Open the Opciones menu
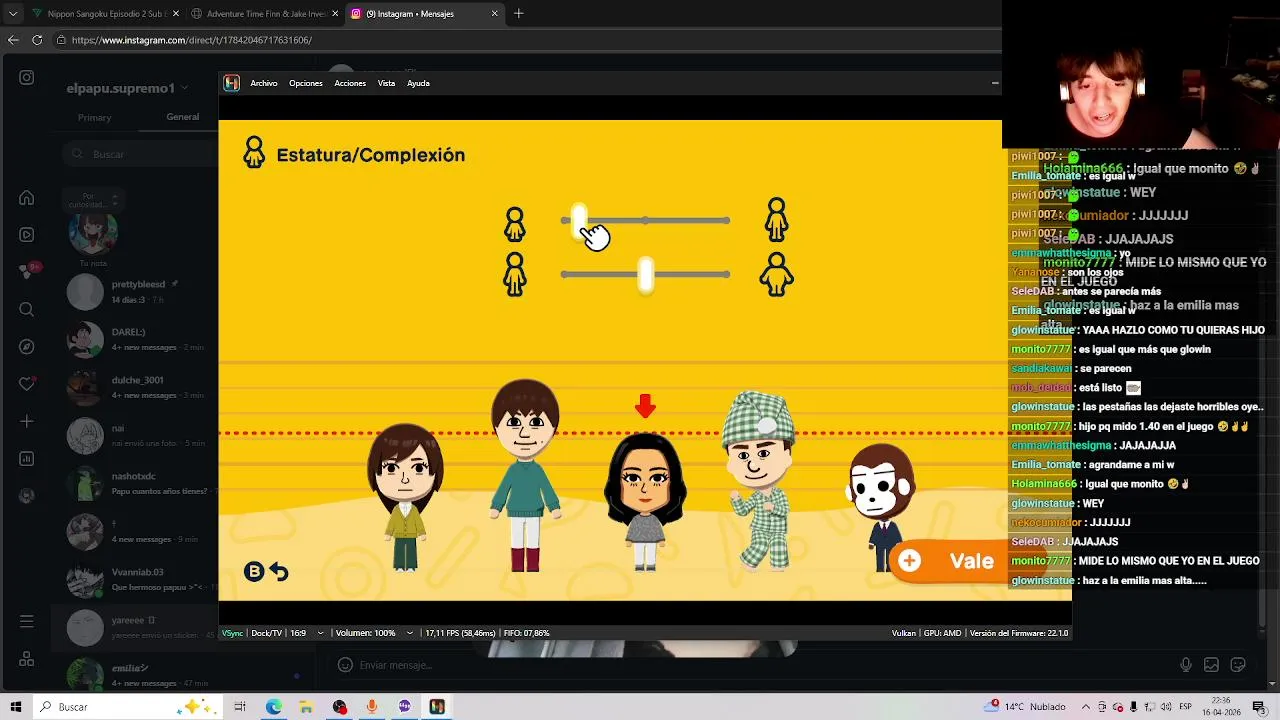This screenshot has width=1280, height=720. (x=306, y=83)
